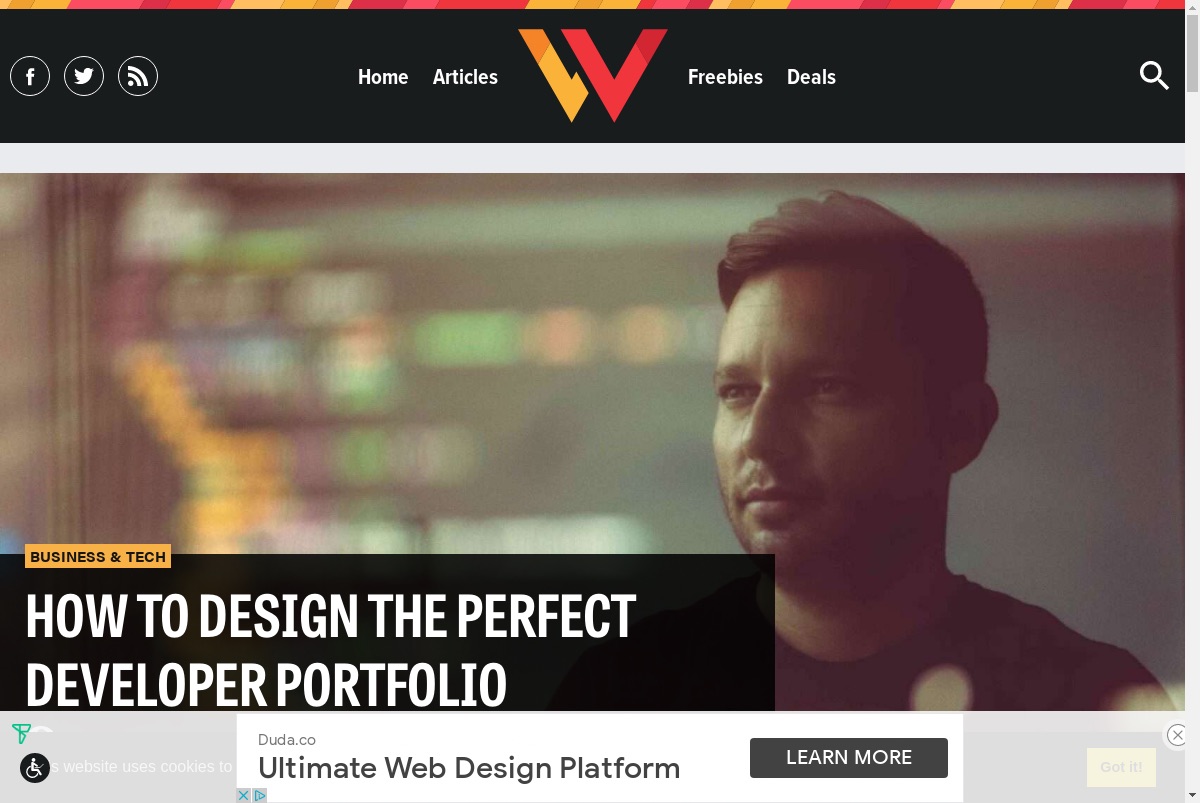Open the accessibility widget icon

point(35,767)
